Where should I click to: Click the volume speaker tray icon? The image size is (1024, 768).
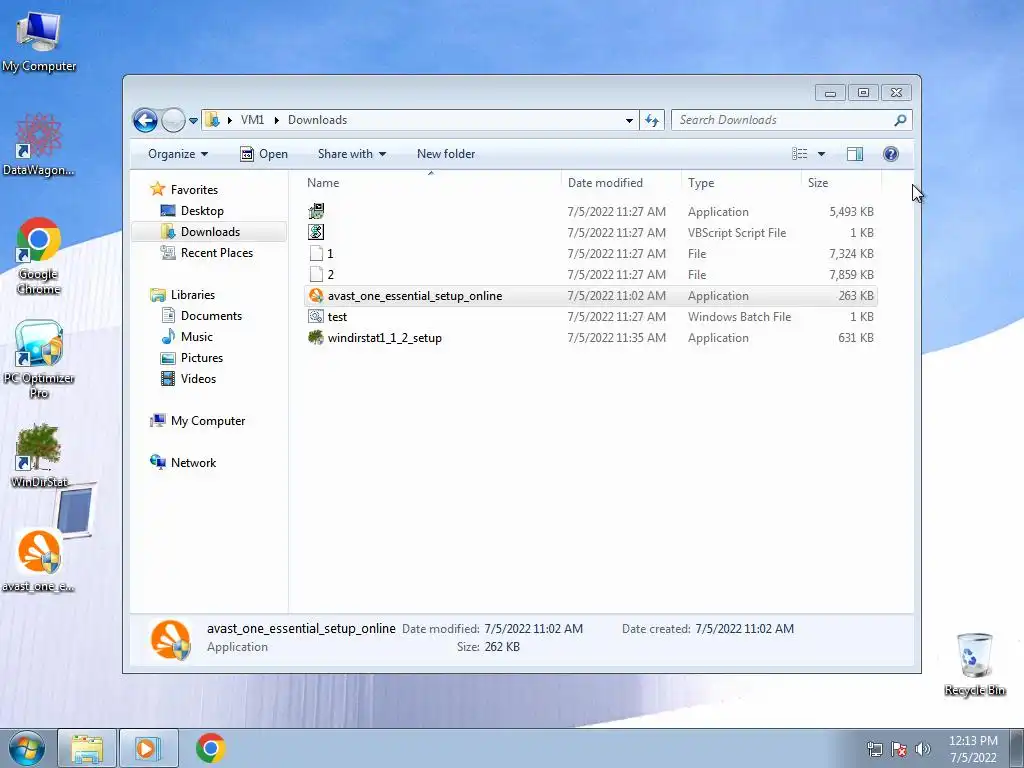pos(922,749)
